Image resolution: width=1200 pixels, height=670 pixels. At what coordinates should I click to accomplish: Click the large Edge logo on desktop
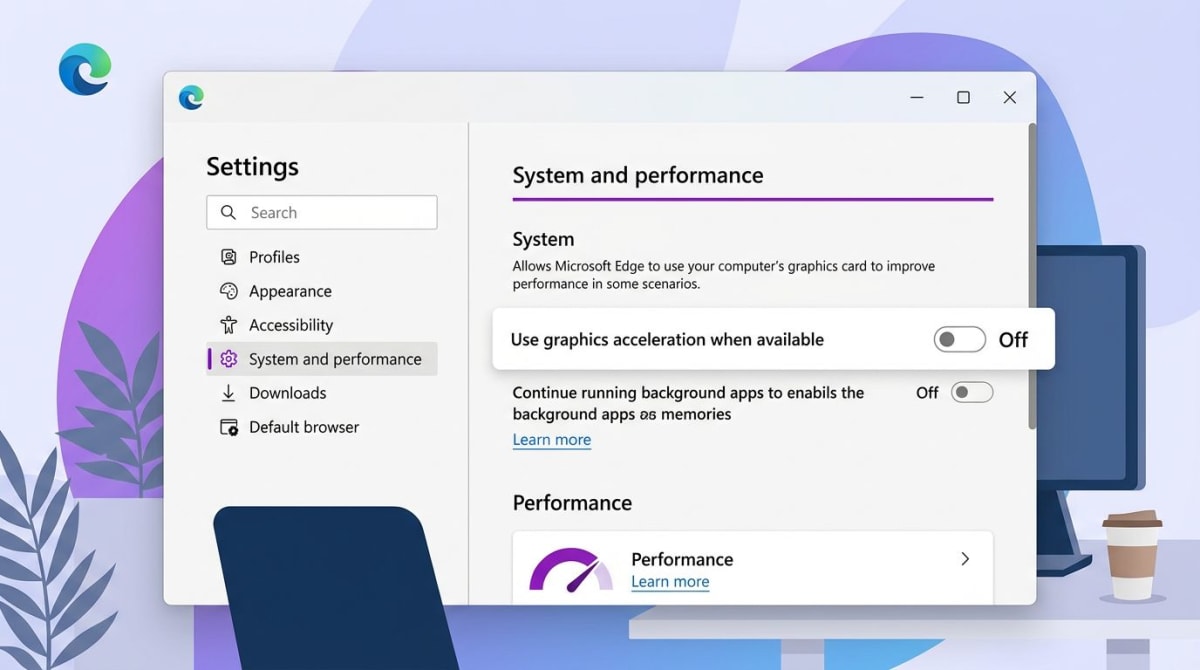point(85,69)
